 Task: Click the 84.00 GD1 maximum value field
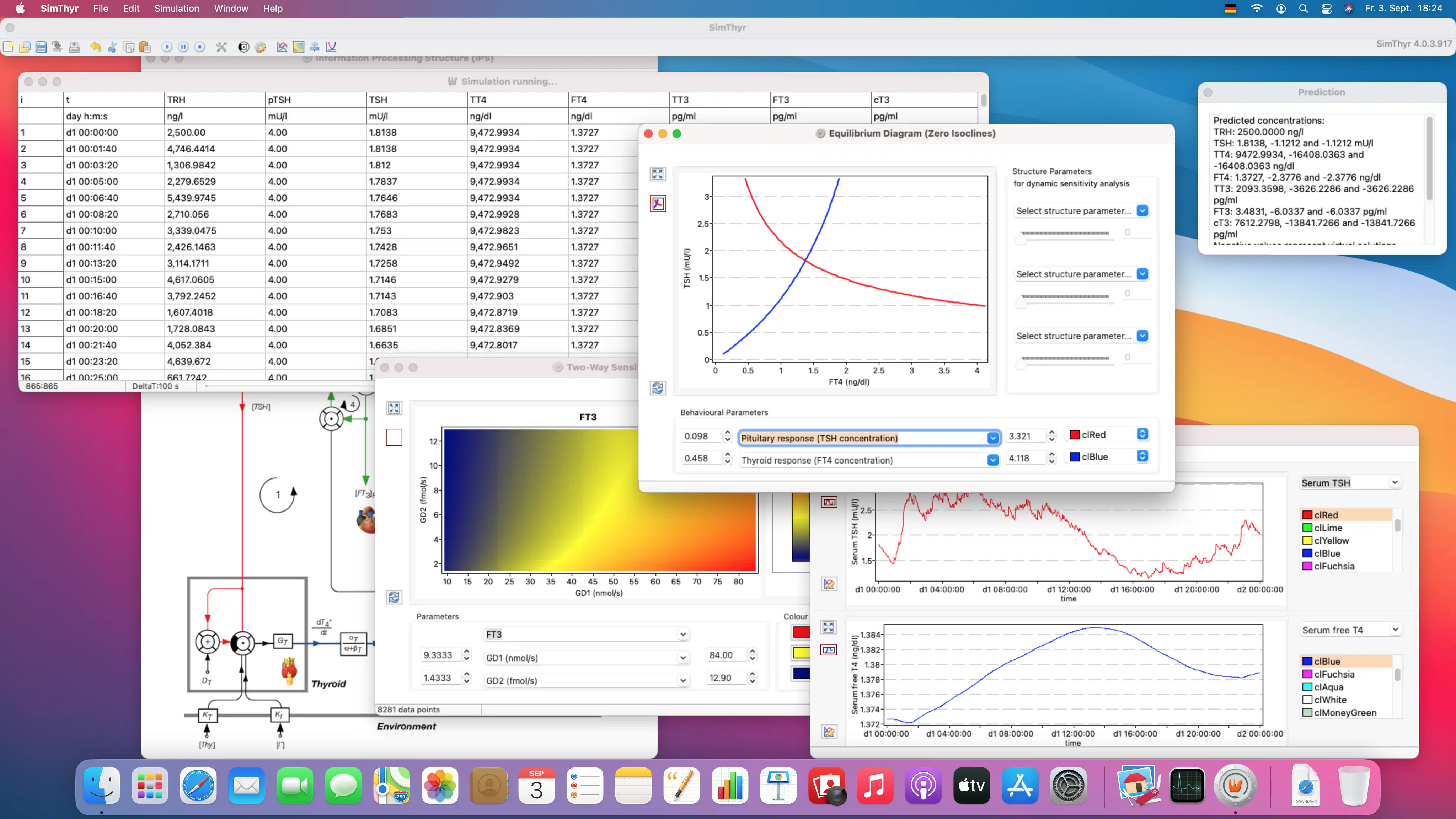point(726,655)
